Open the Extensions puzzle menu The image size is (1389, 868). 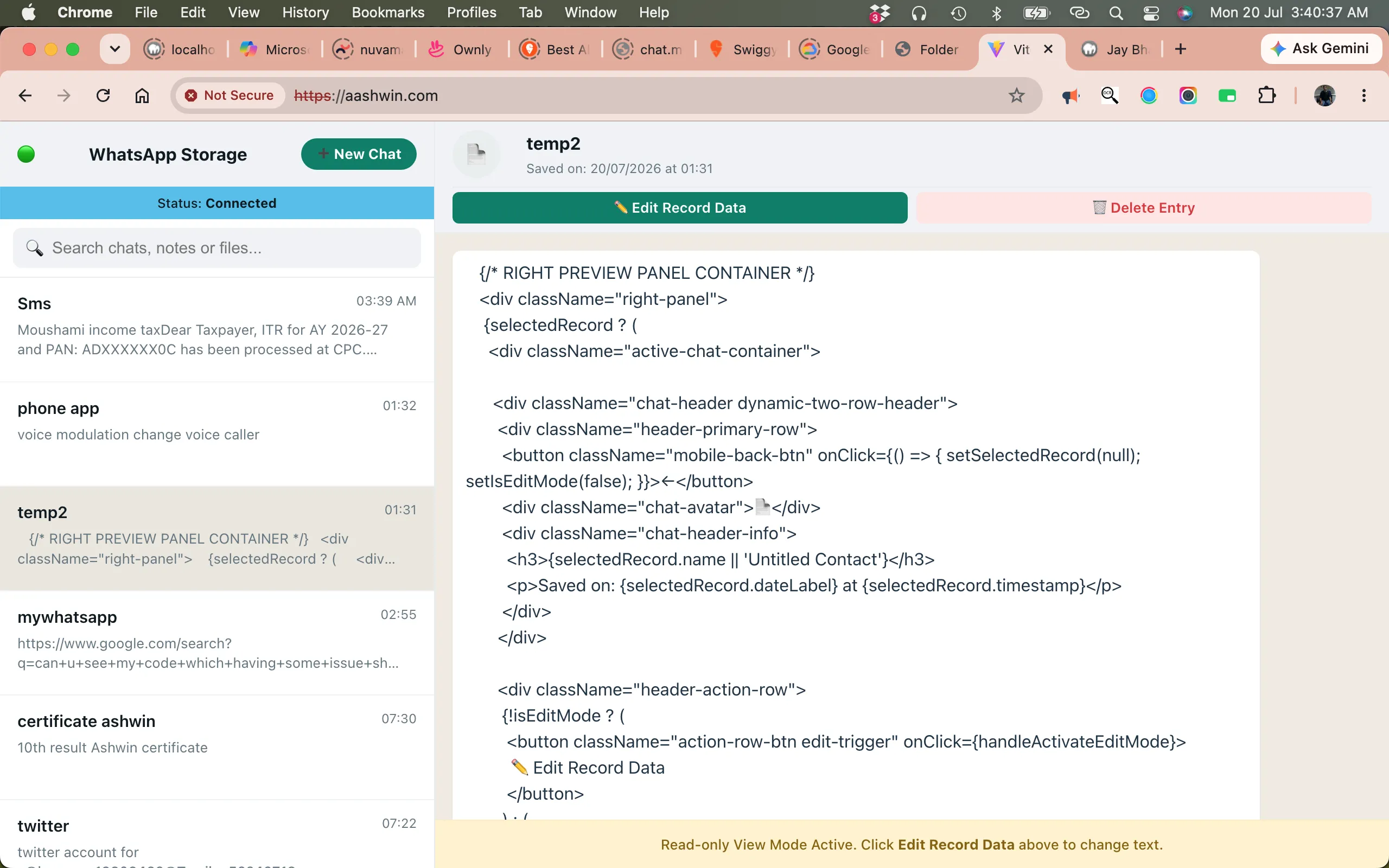1266,95
